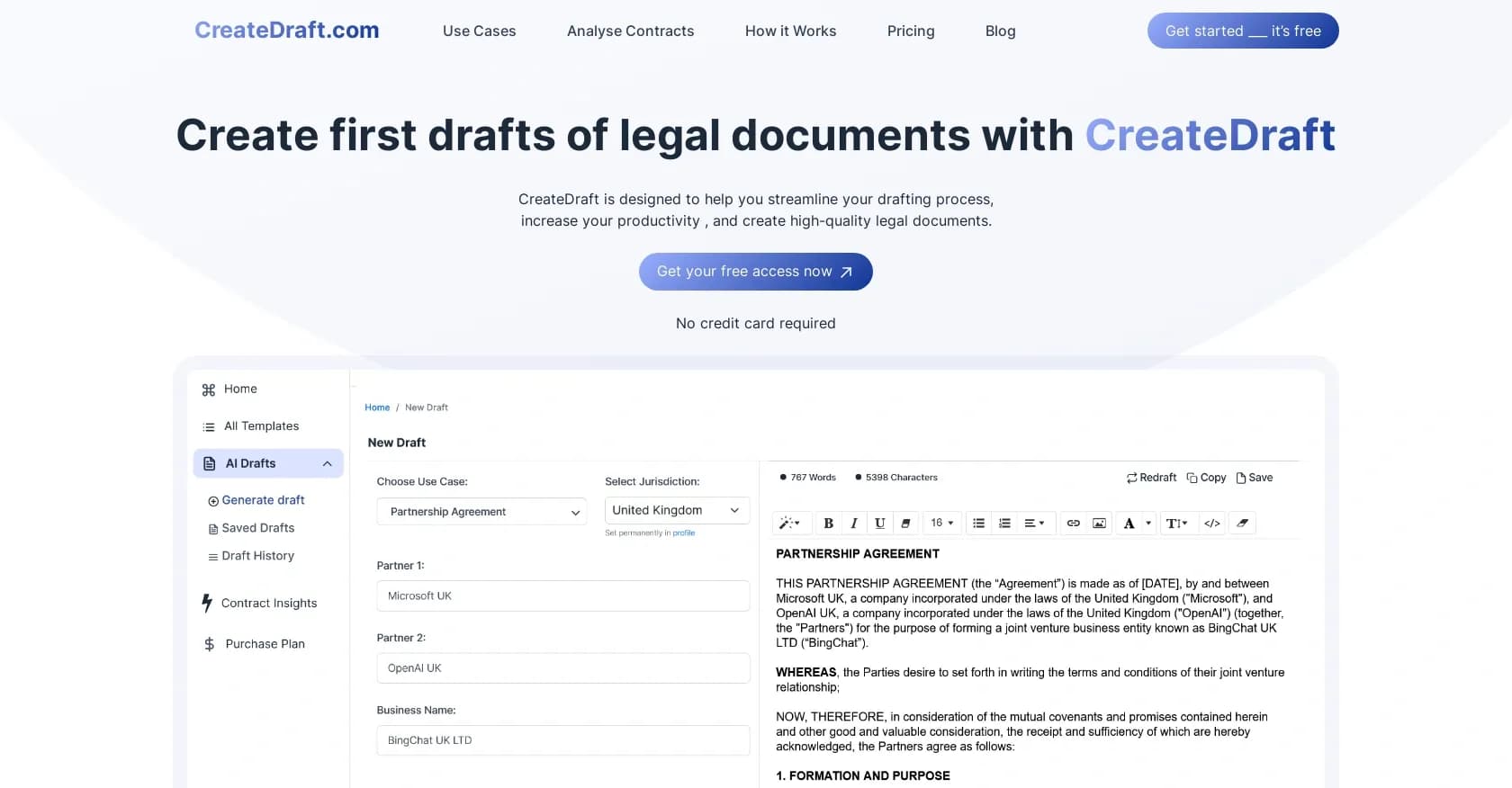The width and height of the screenshot is (1512, 788).
Task: Toggle underline formatting in editor toolbar
Action: [880, 523]
